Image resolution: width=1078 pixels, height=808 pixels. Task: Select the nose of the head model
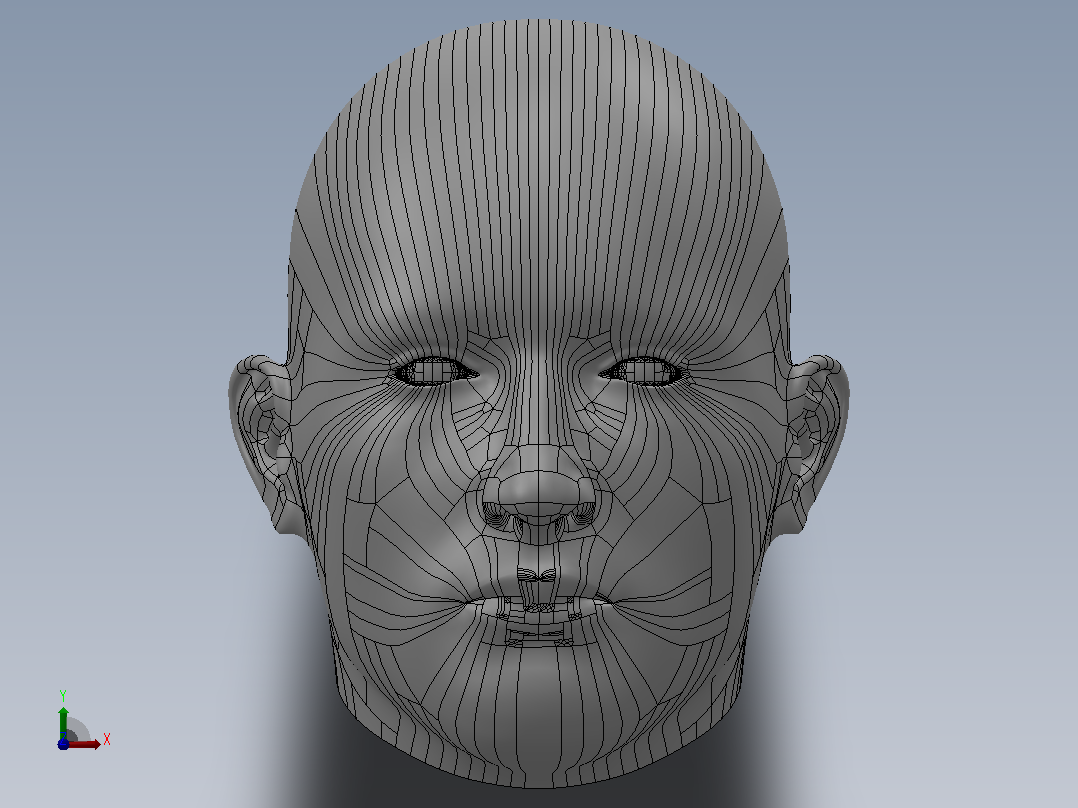[x=538, y=495]
